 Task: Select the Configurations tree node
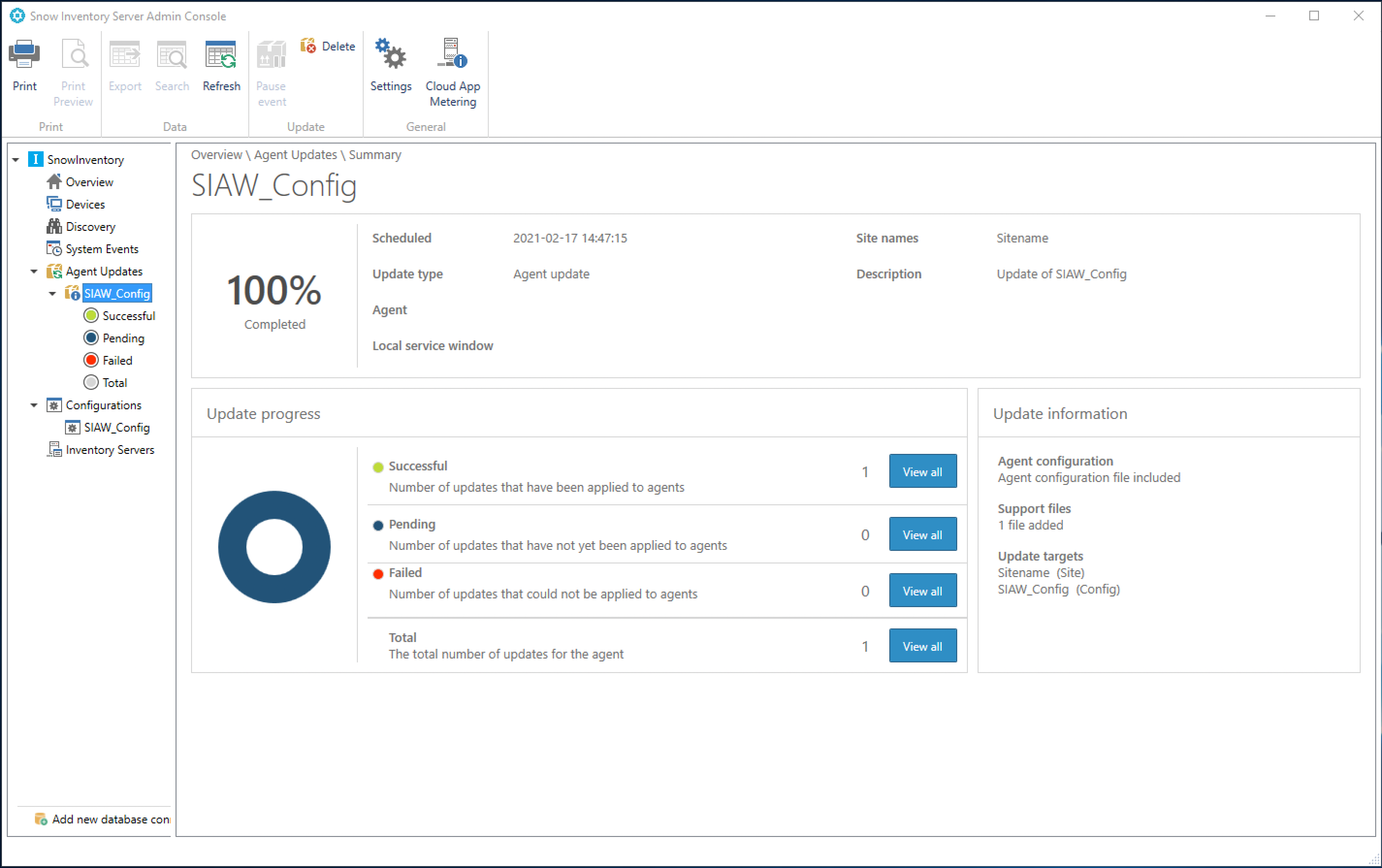pos(94,405)
